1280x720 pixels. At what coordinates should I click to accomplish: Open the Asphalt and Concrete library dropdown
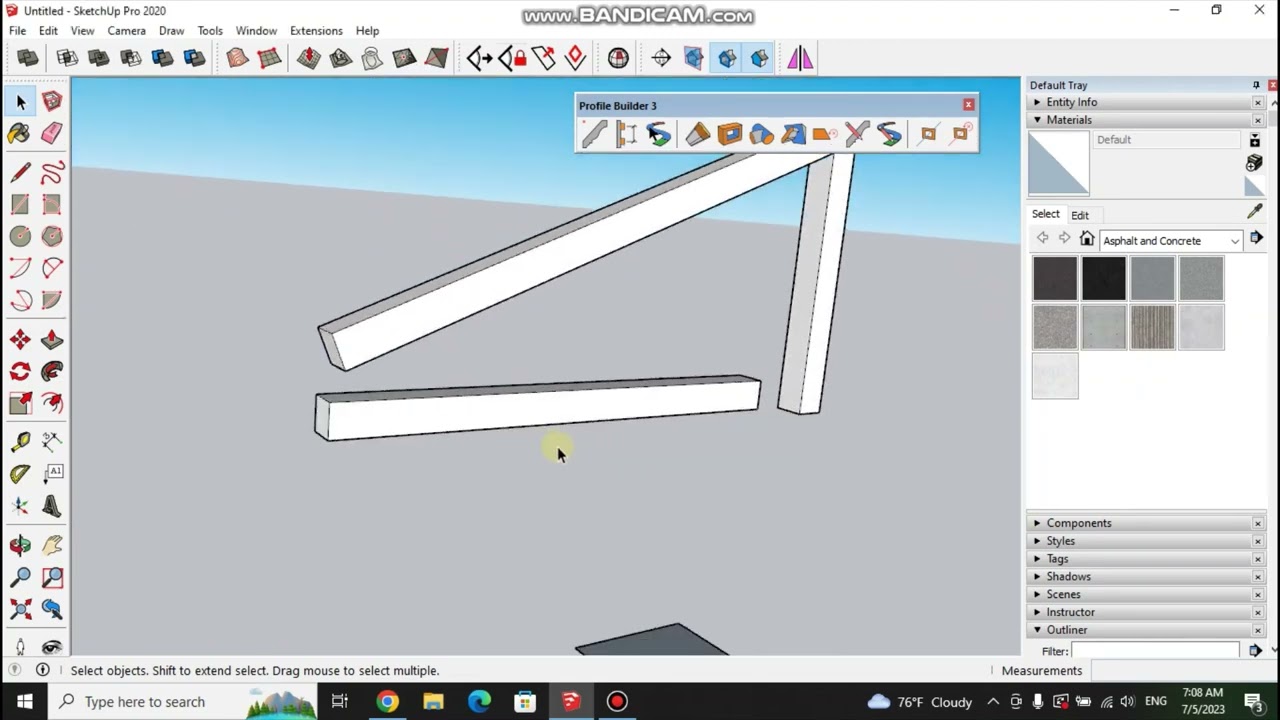pyautogui.click(x=1170, y=241)
